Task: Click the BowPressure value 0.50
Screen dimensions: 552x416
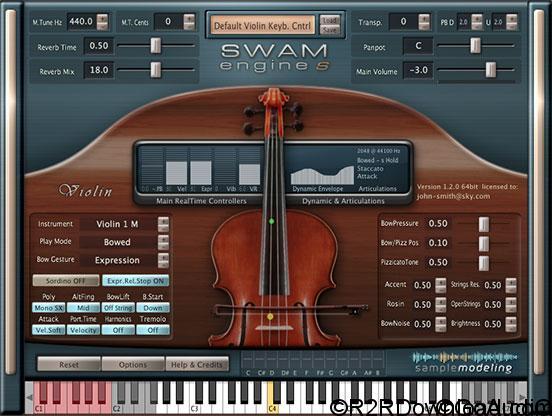Action: (x=438, y=224)
